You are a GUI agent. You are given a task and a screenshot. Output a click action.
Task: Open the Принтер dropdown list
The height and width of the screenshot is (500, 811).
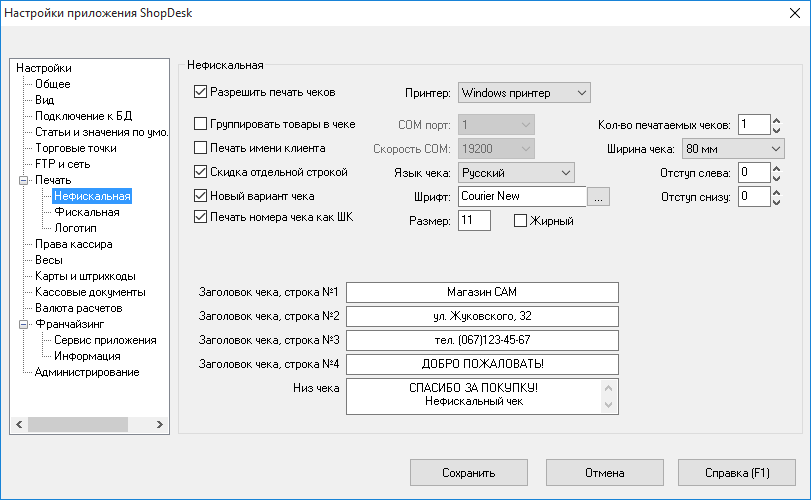[x=524, y=93]
